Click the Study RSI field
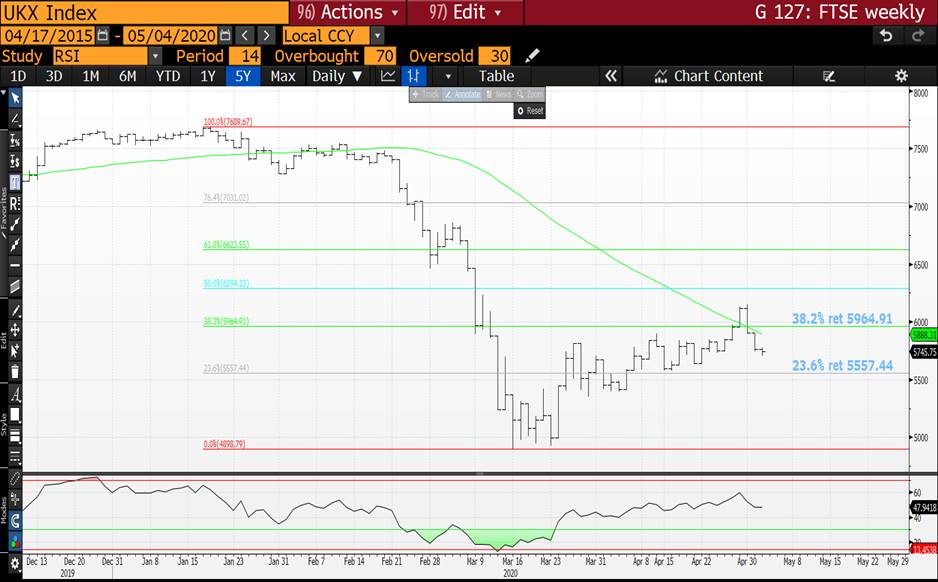This screenshot has width=938, height=582. coord(100,56)
